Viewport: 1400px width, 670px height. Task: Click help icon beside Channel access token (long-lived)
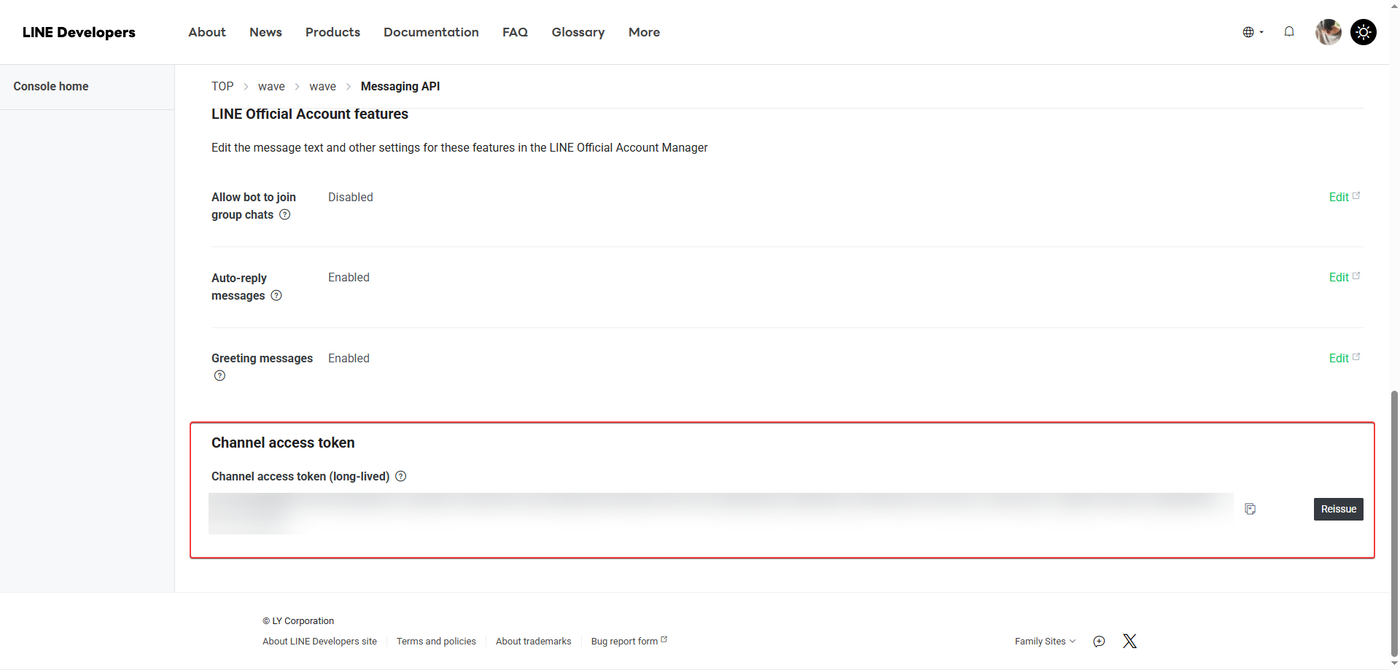401,477
